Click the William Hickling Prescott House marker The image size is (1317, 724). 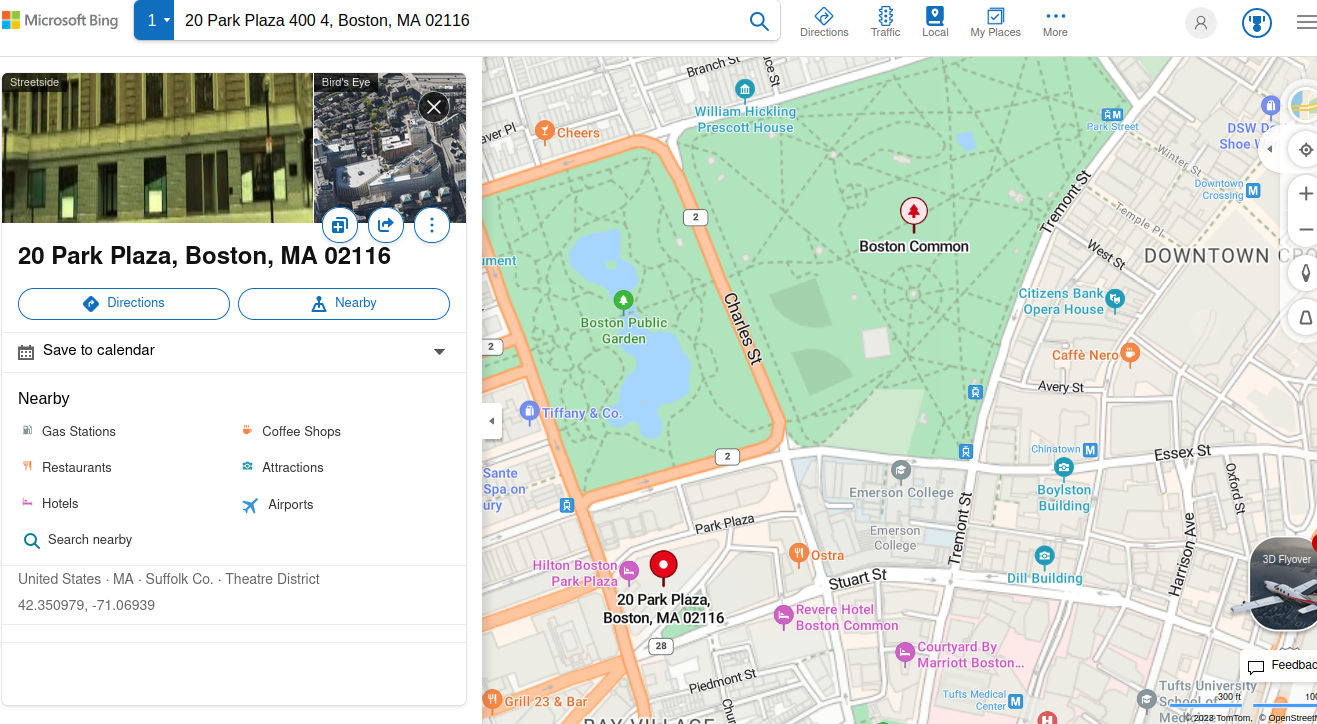point(745,90)
